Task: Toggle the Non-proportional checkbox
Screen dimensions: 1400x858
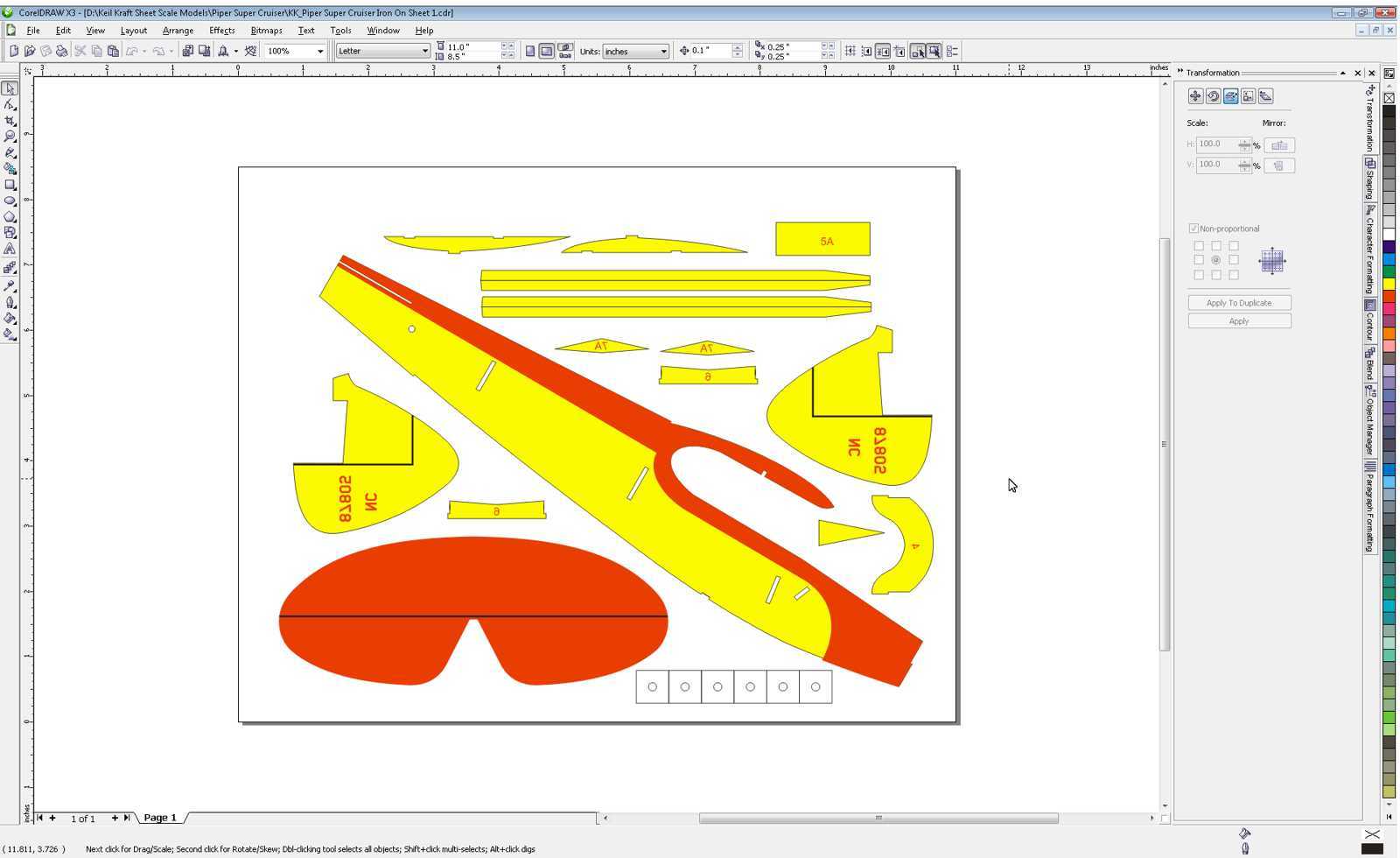Action: point(1193,229)
